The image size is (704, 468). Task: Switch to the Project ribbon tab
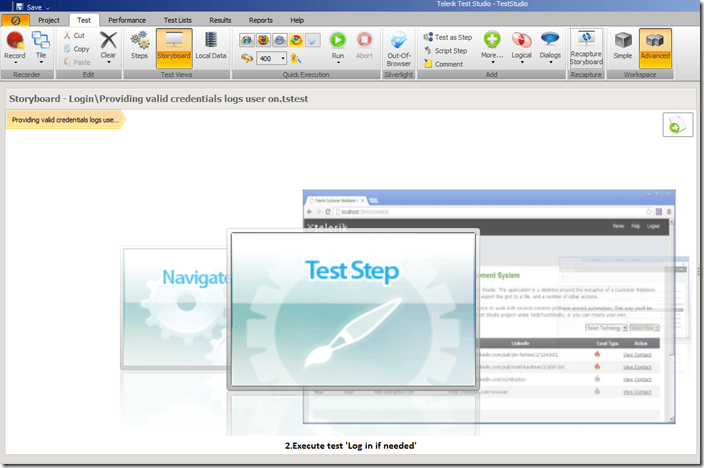[x=48, y=20]
